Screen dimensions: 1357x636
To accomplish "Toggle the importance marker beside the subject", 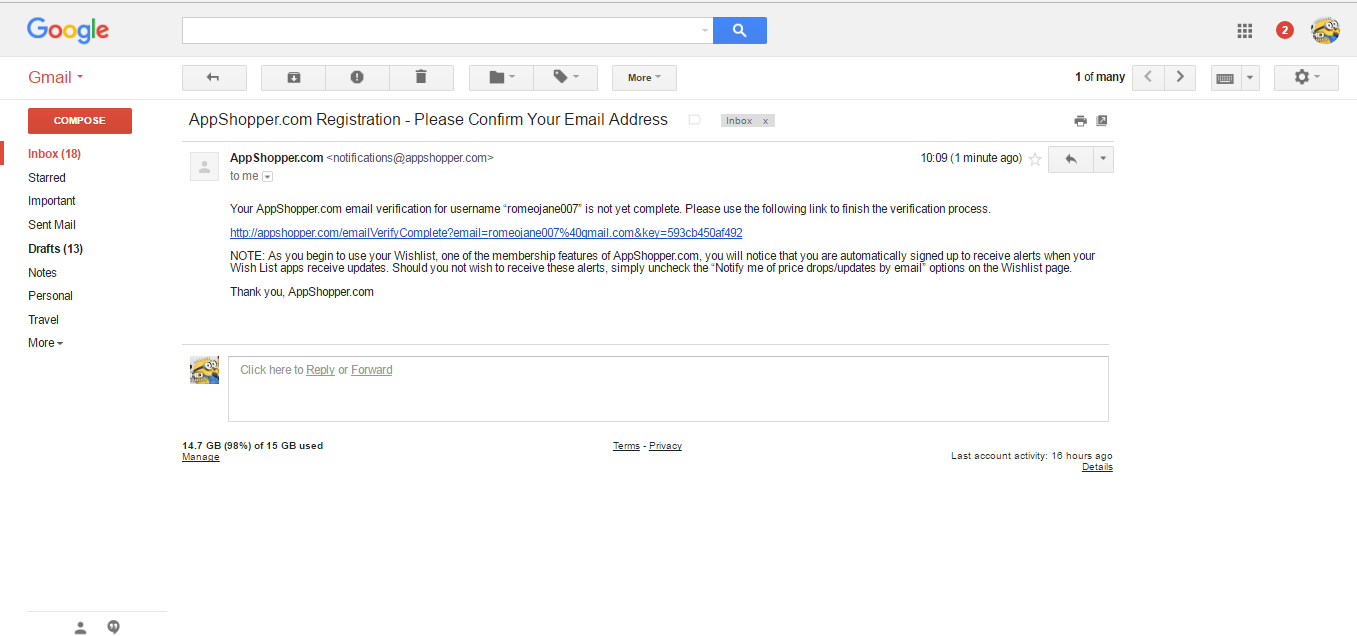I will click(695, 120).
